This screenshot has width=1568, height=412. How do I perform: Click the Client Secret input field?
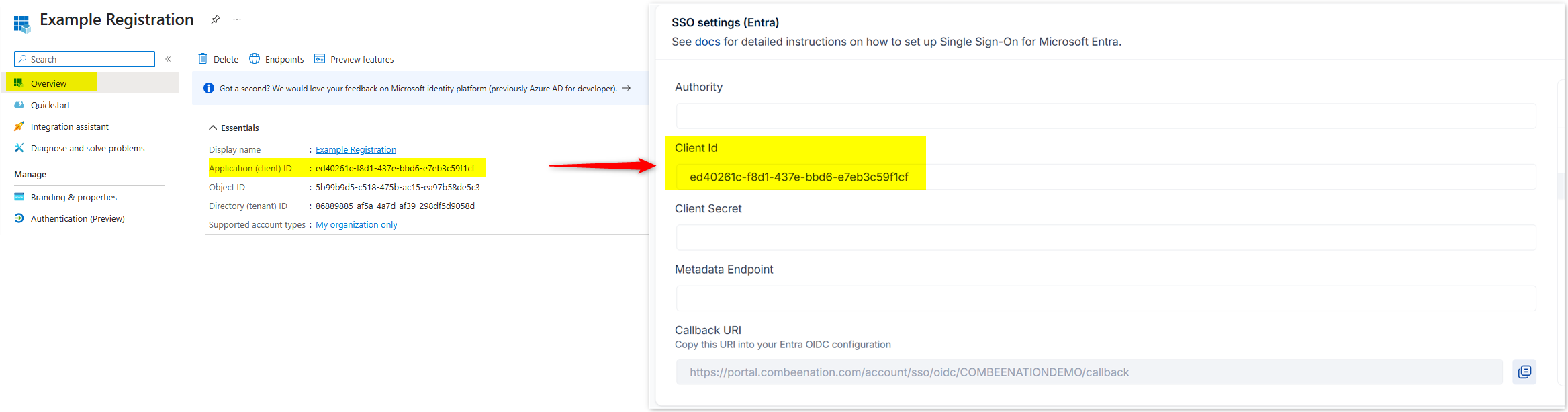coord(1105,237)
